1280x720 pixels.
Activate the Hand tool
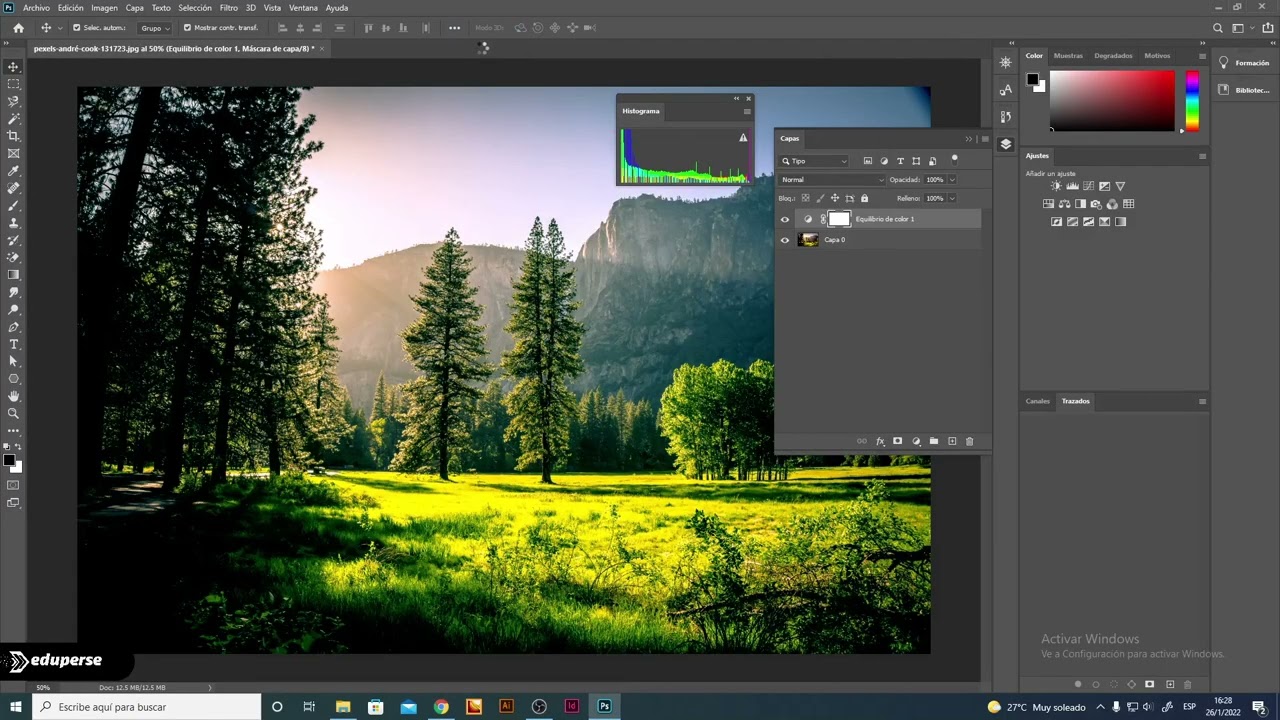(x=13, y=396)
